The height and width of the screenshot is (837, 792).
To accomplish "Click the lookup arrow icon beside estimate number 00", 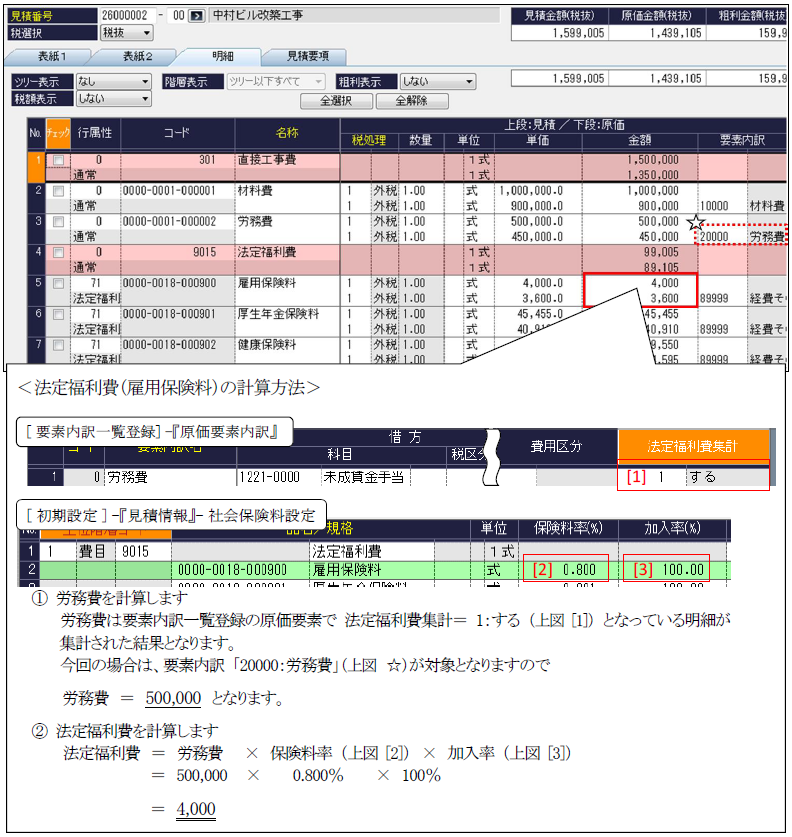I will [x=196, y=16].
